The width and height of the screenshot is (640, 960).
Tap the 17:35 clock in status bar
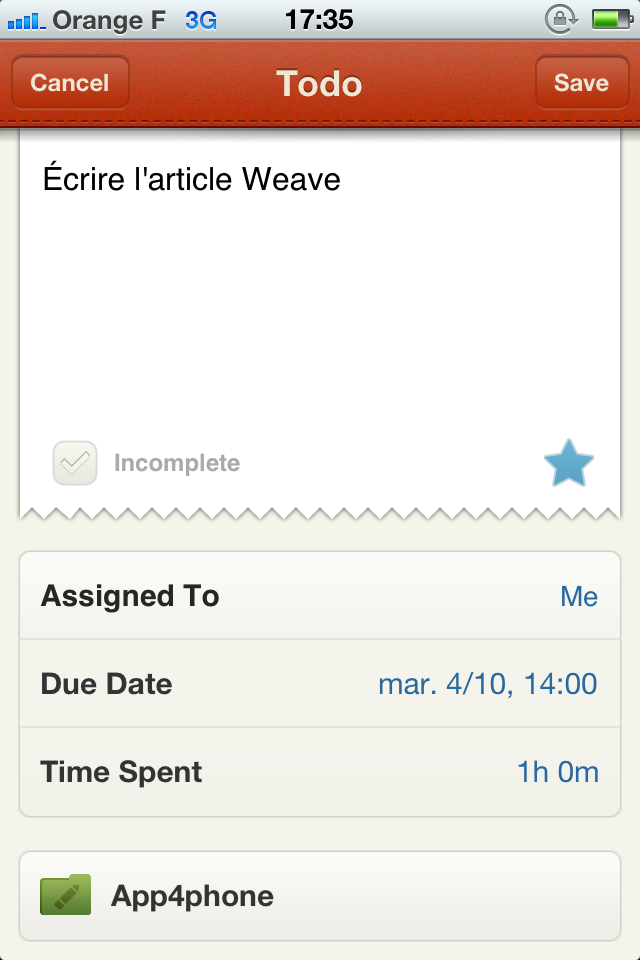[x=319, y=19]
